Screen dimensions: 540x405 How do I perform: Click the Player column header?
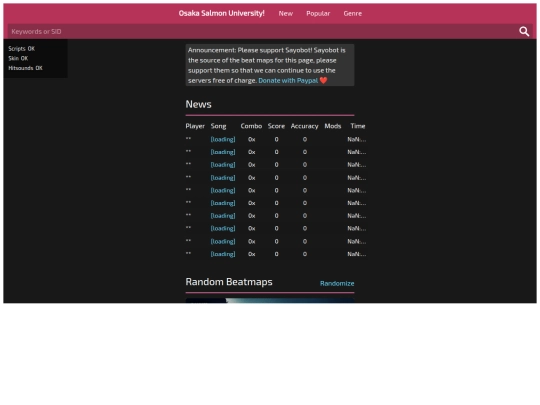[195, 126]
